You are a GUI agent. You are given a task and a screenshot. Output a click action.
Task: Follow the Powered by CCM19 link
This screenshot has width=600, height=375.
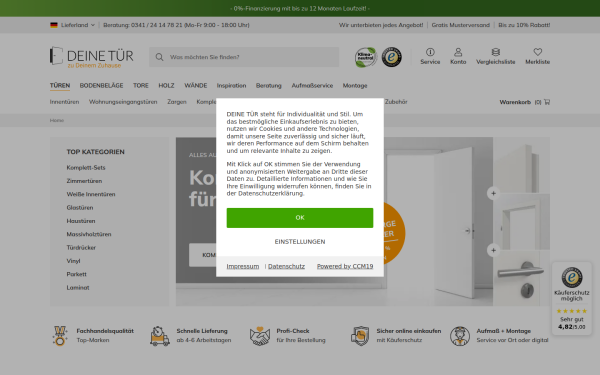[345, 266]
